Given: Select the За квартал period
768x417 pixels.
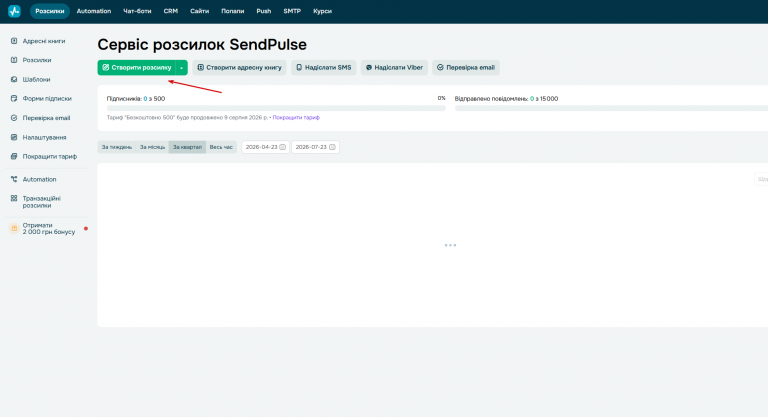Looking at the screenshot, I should (187, 147).
